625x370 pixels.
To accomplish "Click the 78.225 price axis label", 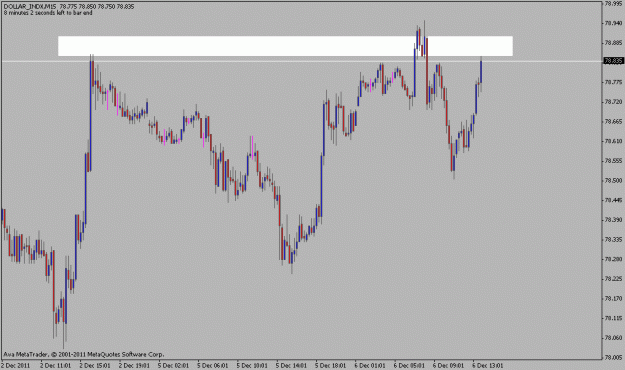I will (x=613, y=279).
